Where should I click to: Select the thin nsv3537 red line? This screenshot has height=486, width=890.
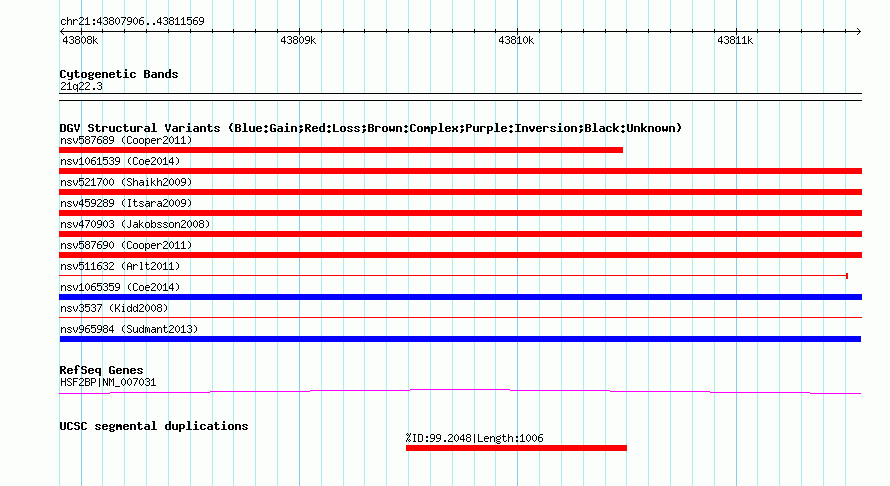click(460, 317)
